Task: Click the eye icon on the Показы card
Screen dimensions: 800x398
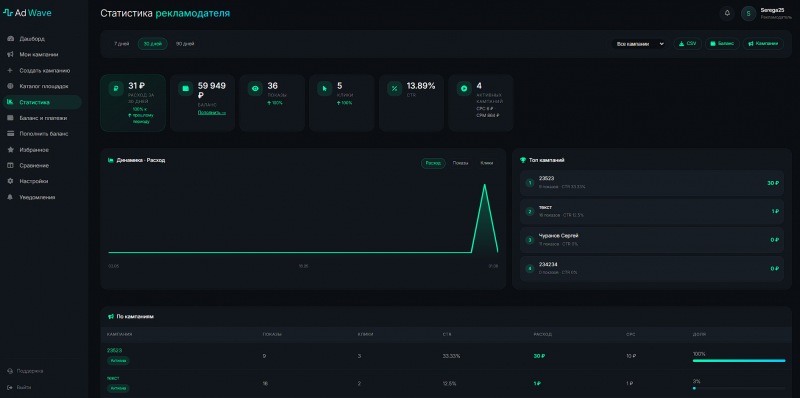Action: [x=255, y=88]
